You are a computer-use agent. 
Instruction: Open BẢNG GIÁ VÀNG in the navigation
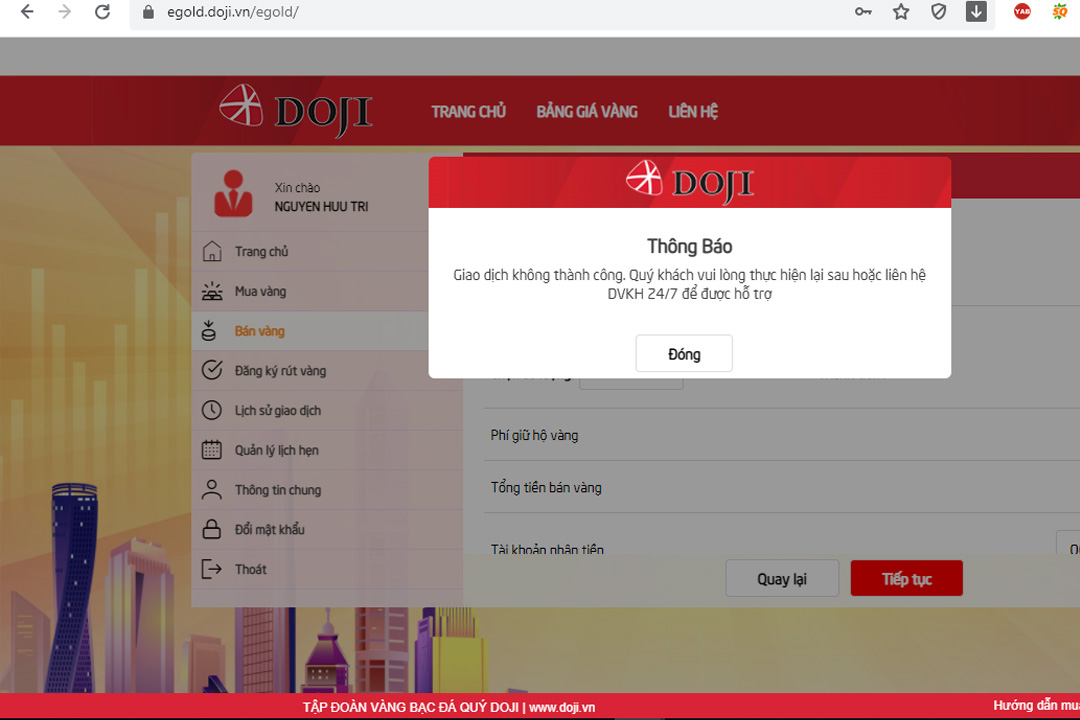(587, 112)
